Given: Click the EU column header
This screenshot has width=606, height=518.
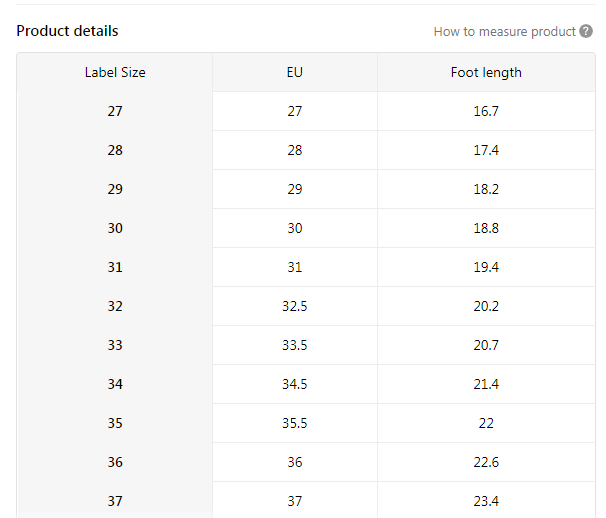Looking at the screenshot, I should point(294,72).
